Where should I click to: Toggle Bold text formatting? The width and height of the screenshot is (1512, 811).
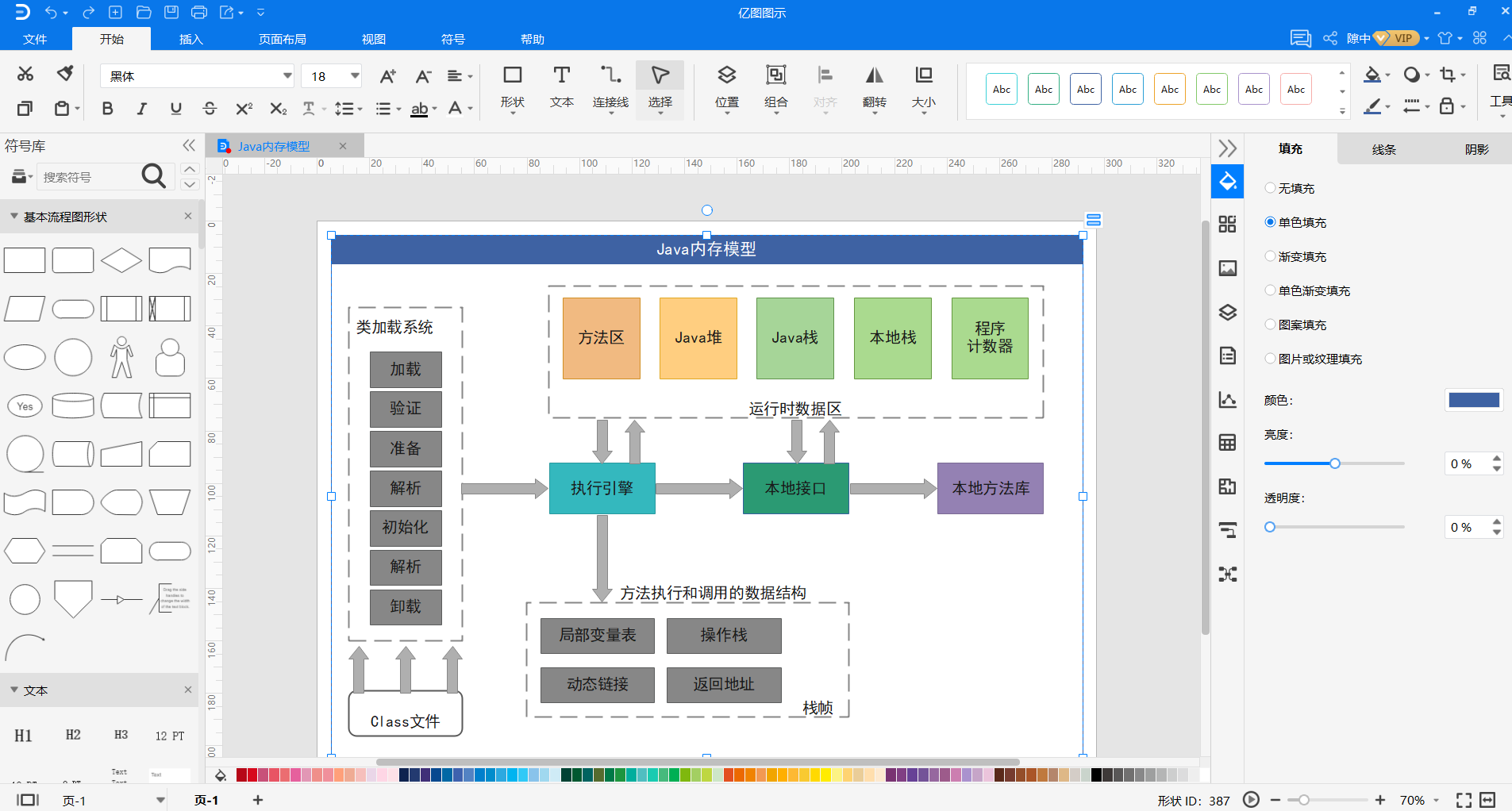(x=108, y=109)
